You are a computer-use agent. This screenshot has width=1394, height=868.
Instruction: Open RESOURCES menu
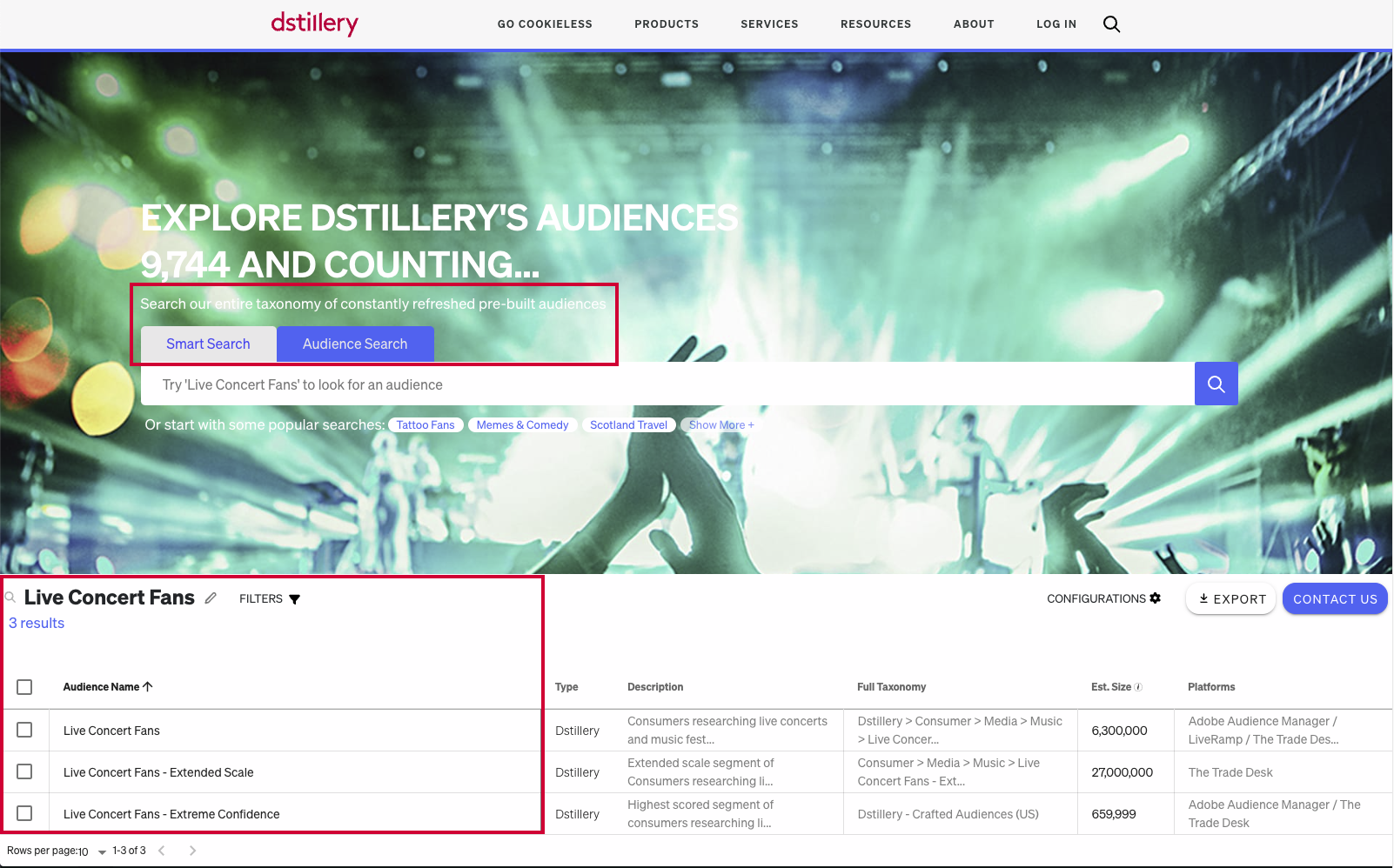point(875,24)
